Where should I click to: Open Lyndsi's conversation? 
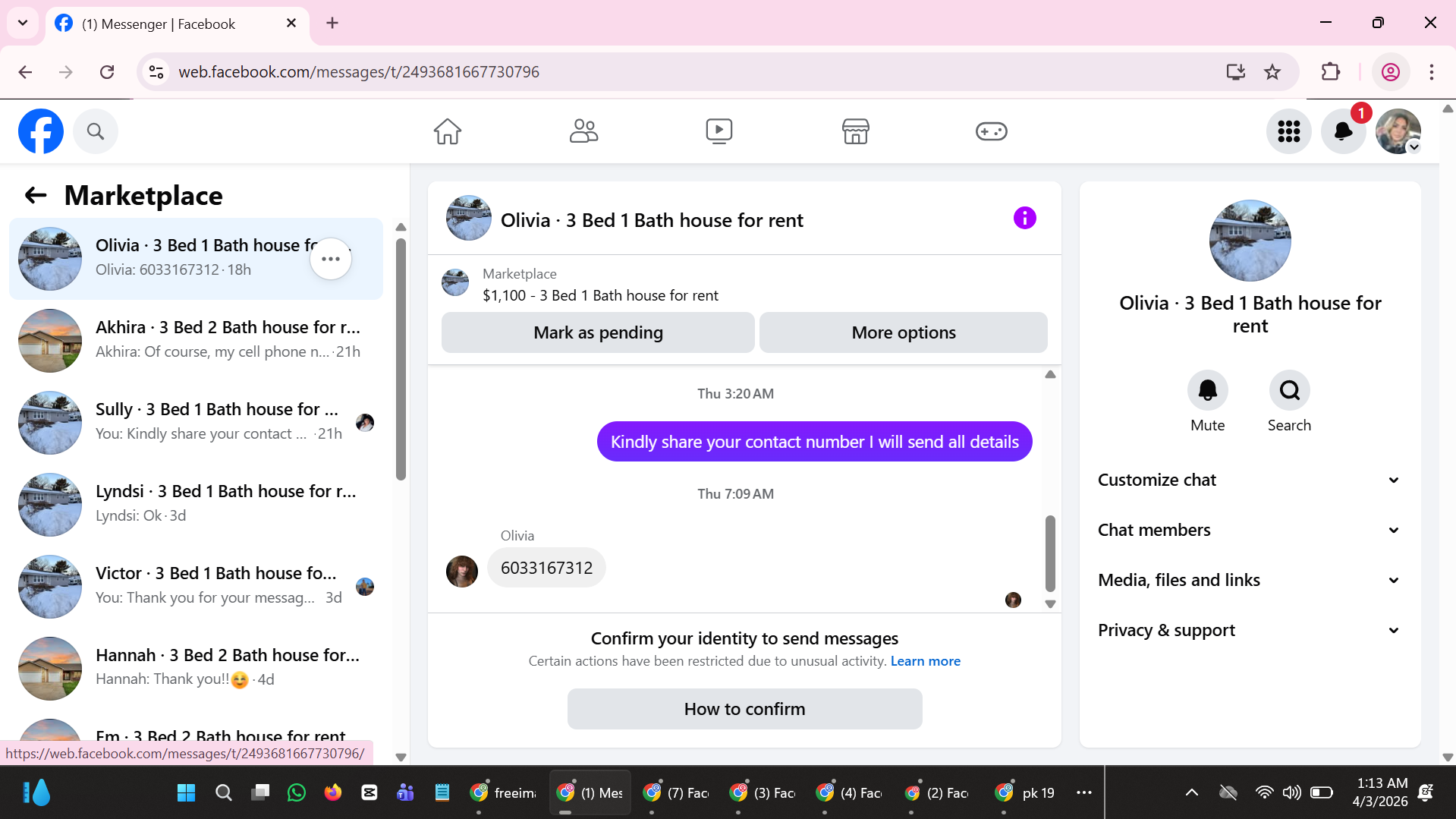click(x=196, y=504)
